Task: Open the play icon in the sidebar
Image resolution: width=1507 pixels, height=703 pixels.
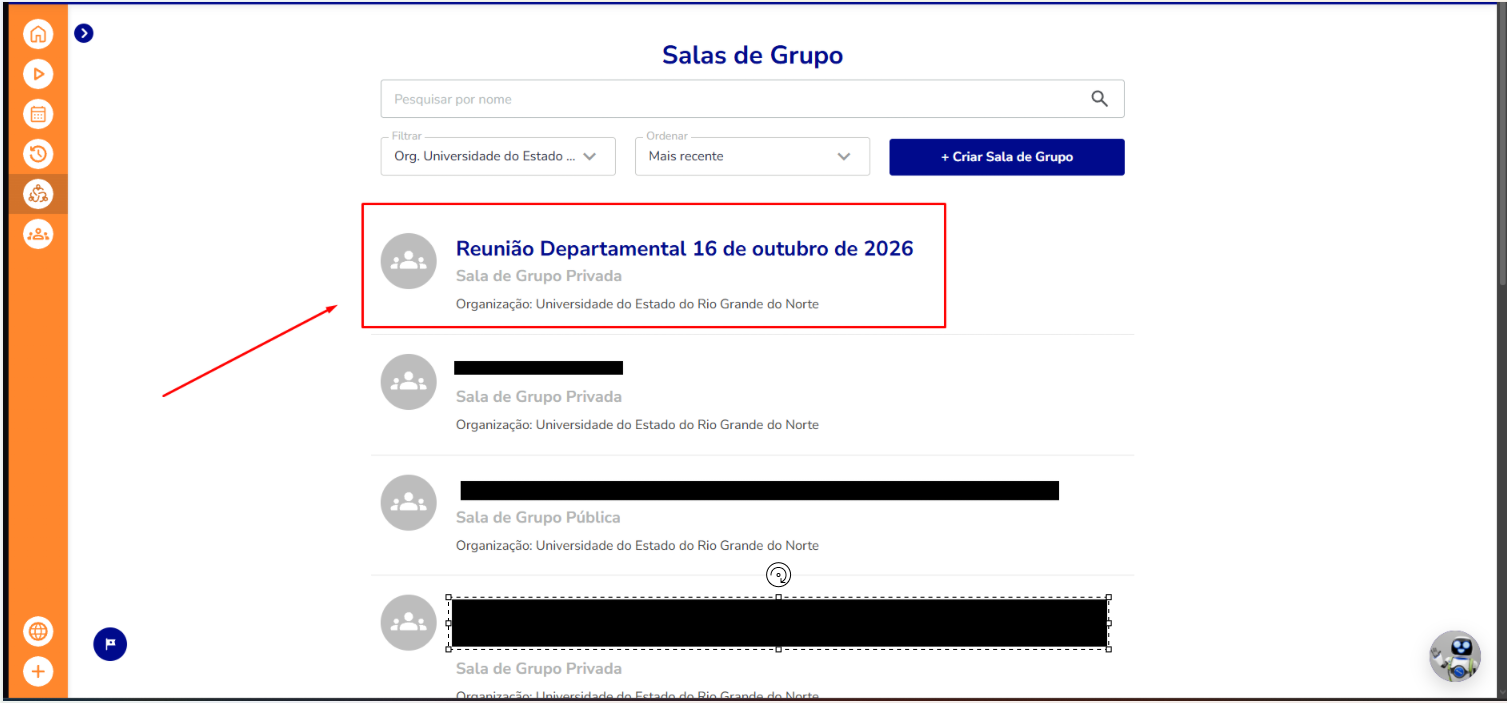Action: pyautogui.click(x=38, y=73)
